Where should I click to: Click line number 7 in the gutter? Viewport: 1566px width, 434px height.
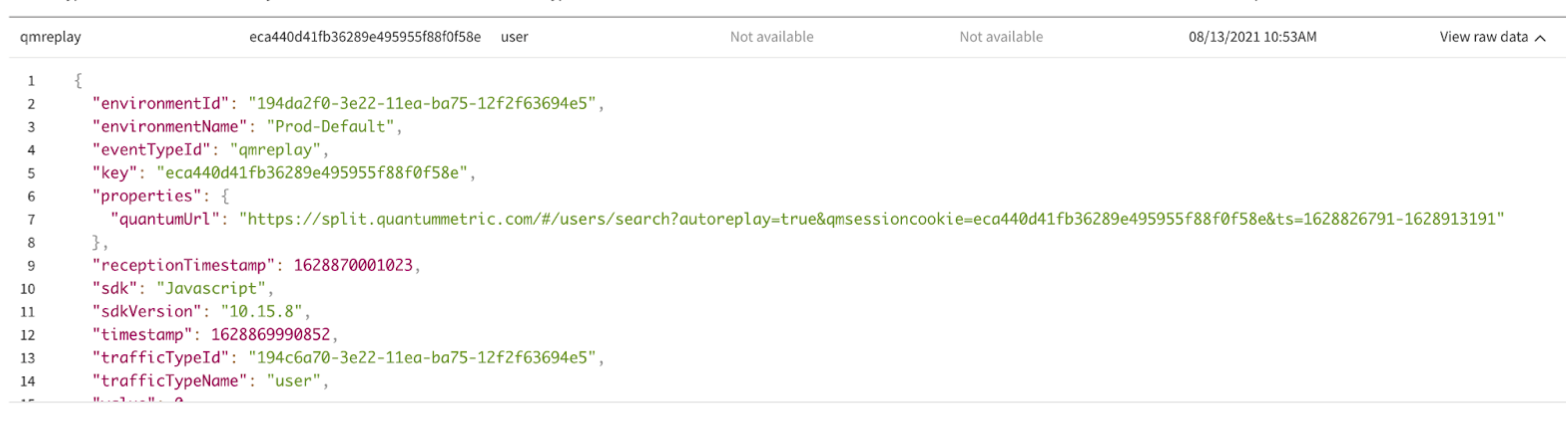(x=32, y=219)
